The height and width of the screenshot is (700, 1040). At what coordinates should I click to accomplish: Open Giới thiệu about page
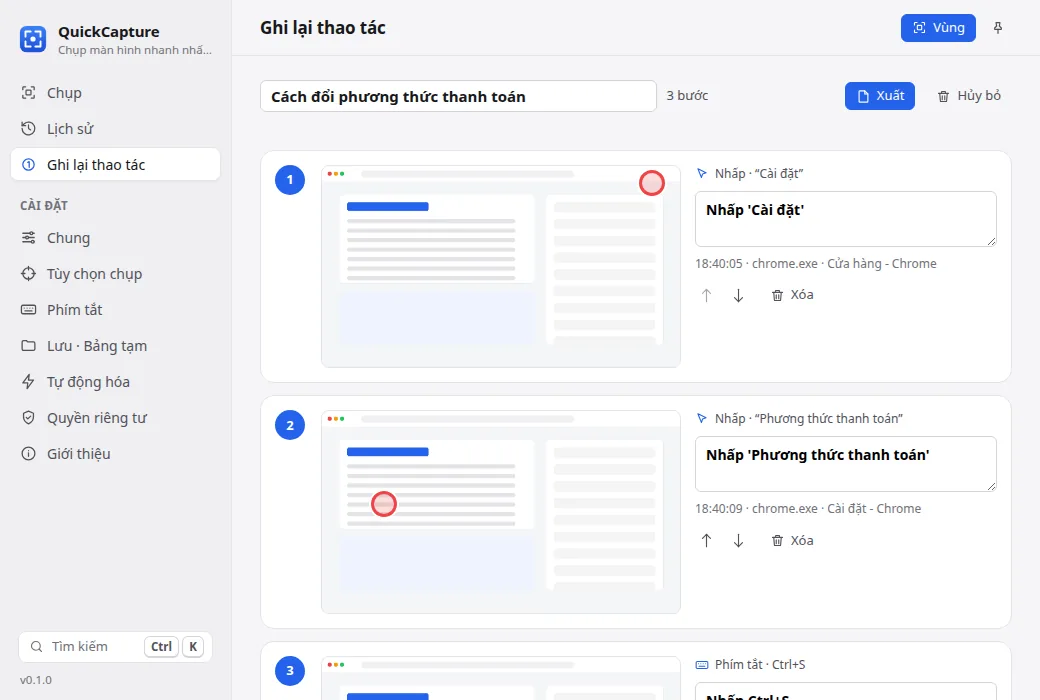[x=115, y=454]
